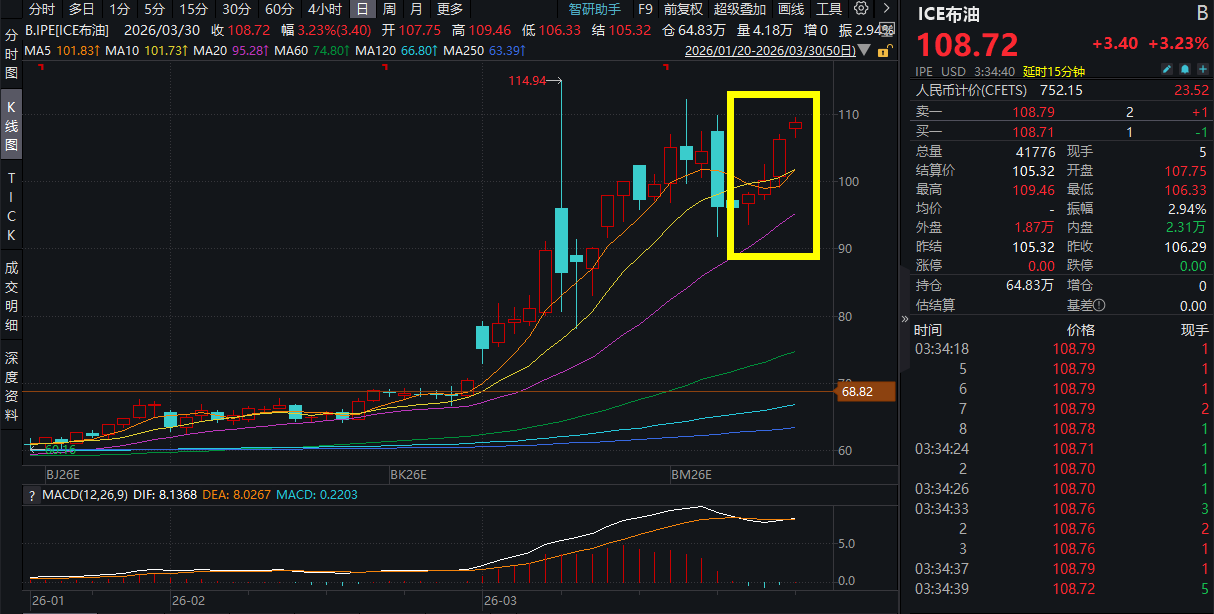Open the 成交明细 sidebar tab
Screen dimensions: 1214x614
(12, 297)
